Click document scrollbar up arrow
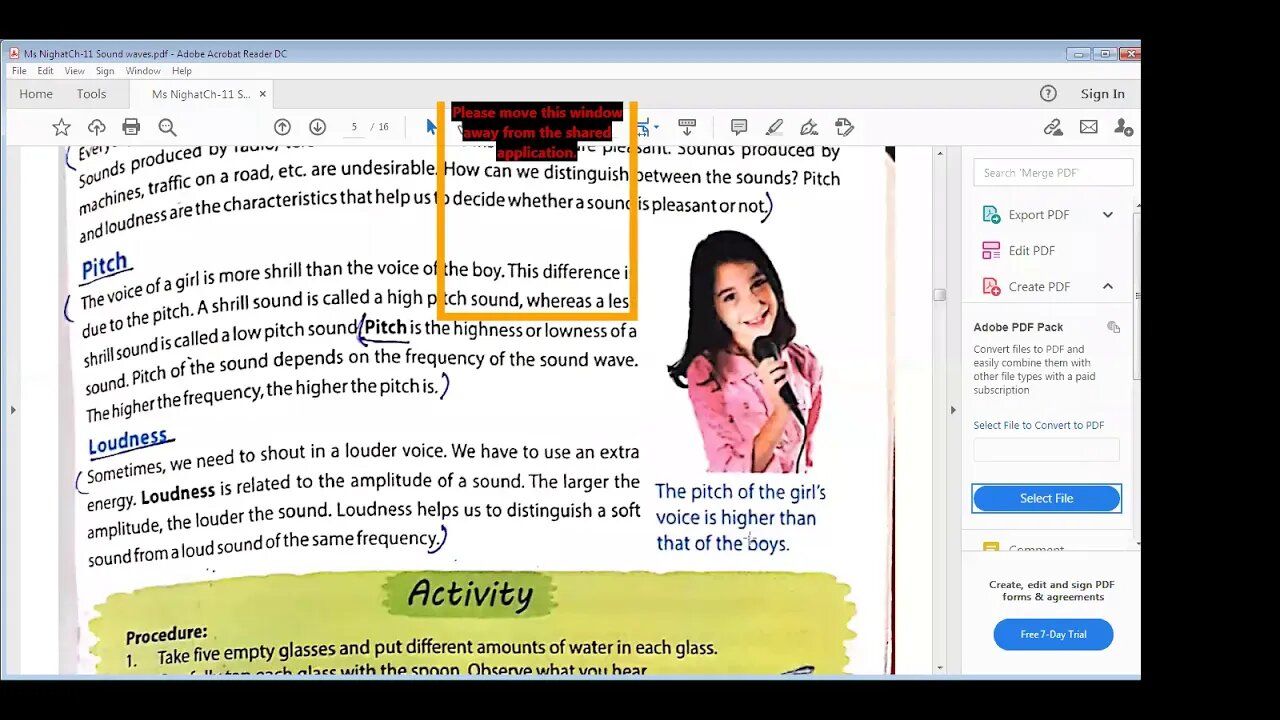Image resolution: width=1280 pixels, height=720 pixels. click(x=939, y=154)
